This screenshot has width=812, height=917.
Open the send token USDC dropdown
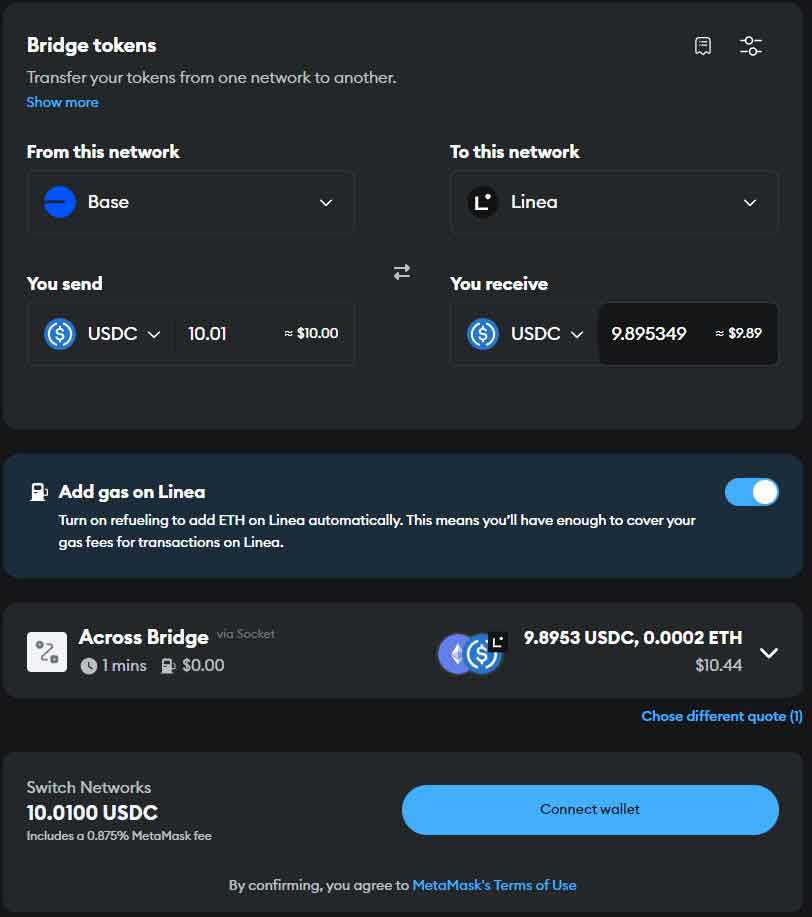coord(103,334)
